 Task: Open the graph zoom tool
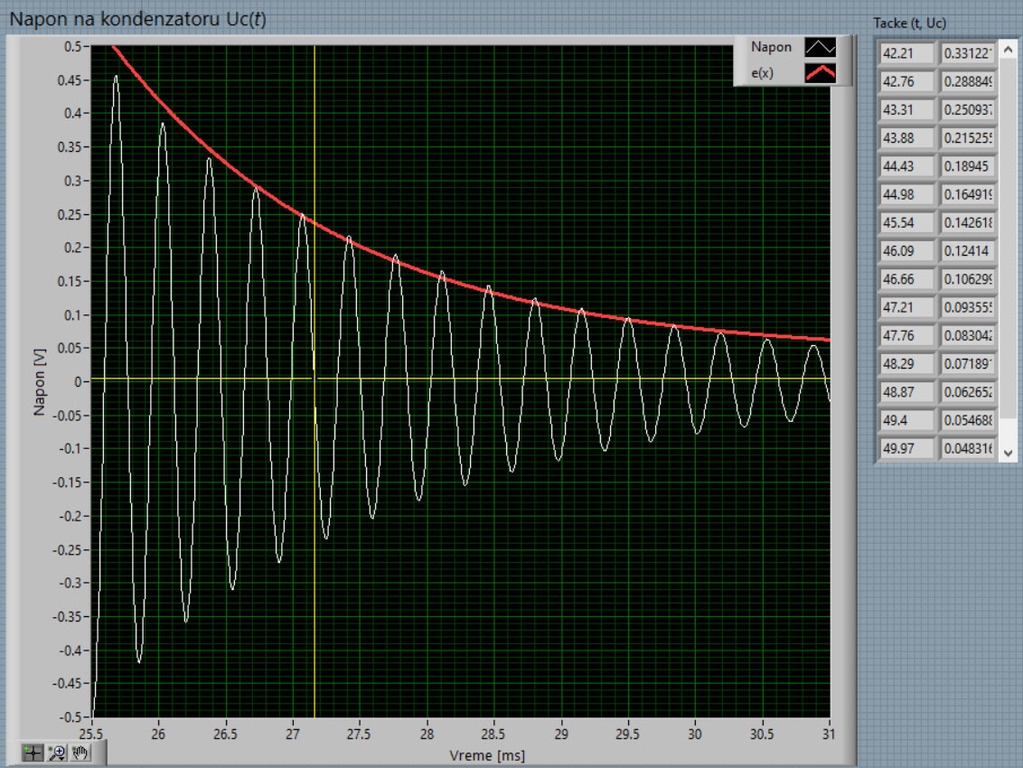(57, 753)
